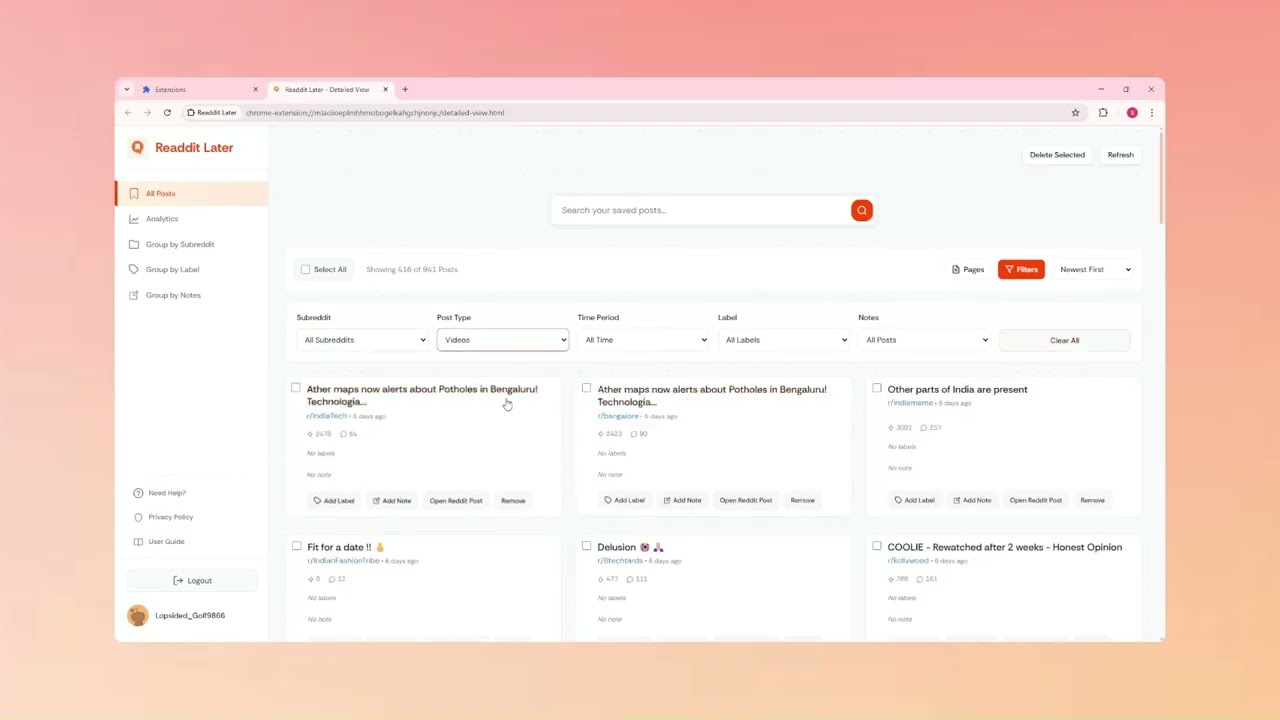Click the search your saved posts field
1280x720 pixels.
click(x=700, y=210)
